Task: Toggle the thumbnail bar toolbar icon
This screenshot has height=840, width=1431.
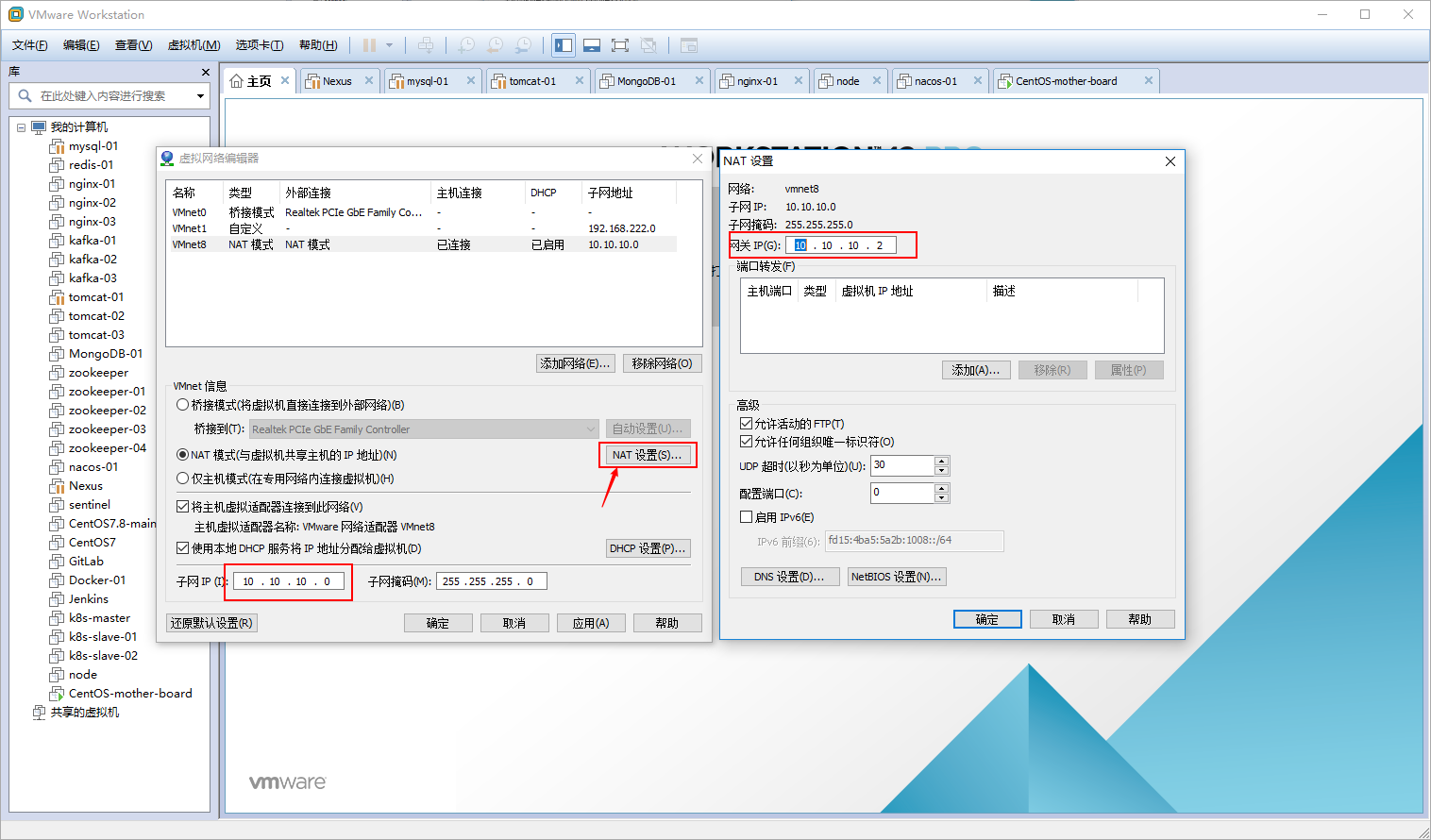Action: click(x=592, y=45)
